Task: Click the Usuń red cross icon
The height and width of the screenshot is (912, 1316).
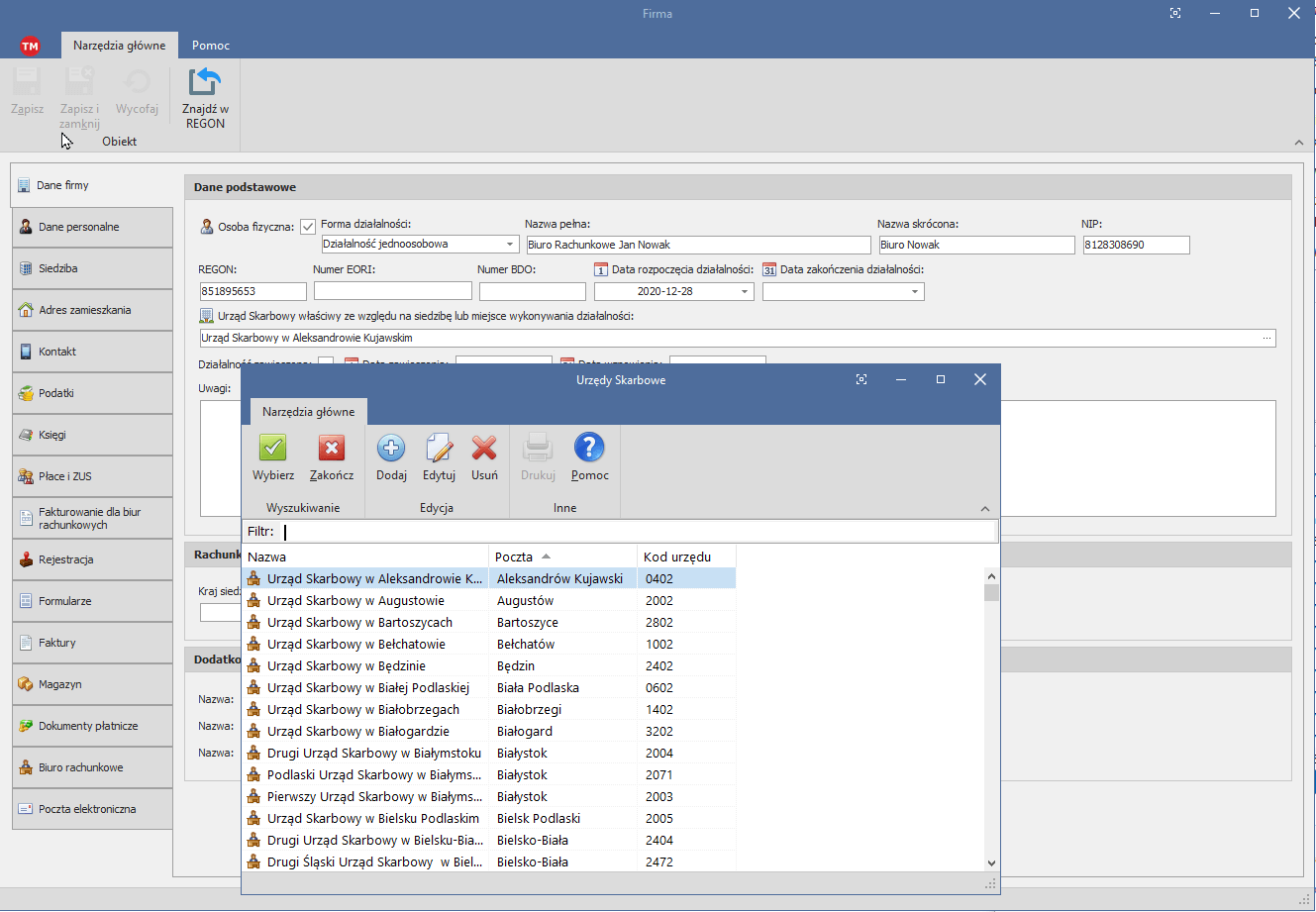Action: 484,449
